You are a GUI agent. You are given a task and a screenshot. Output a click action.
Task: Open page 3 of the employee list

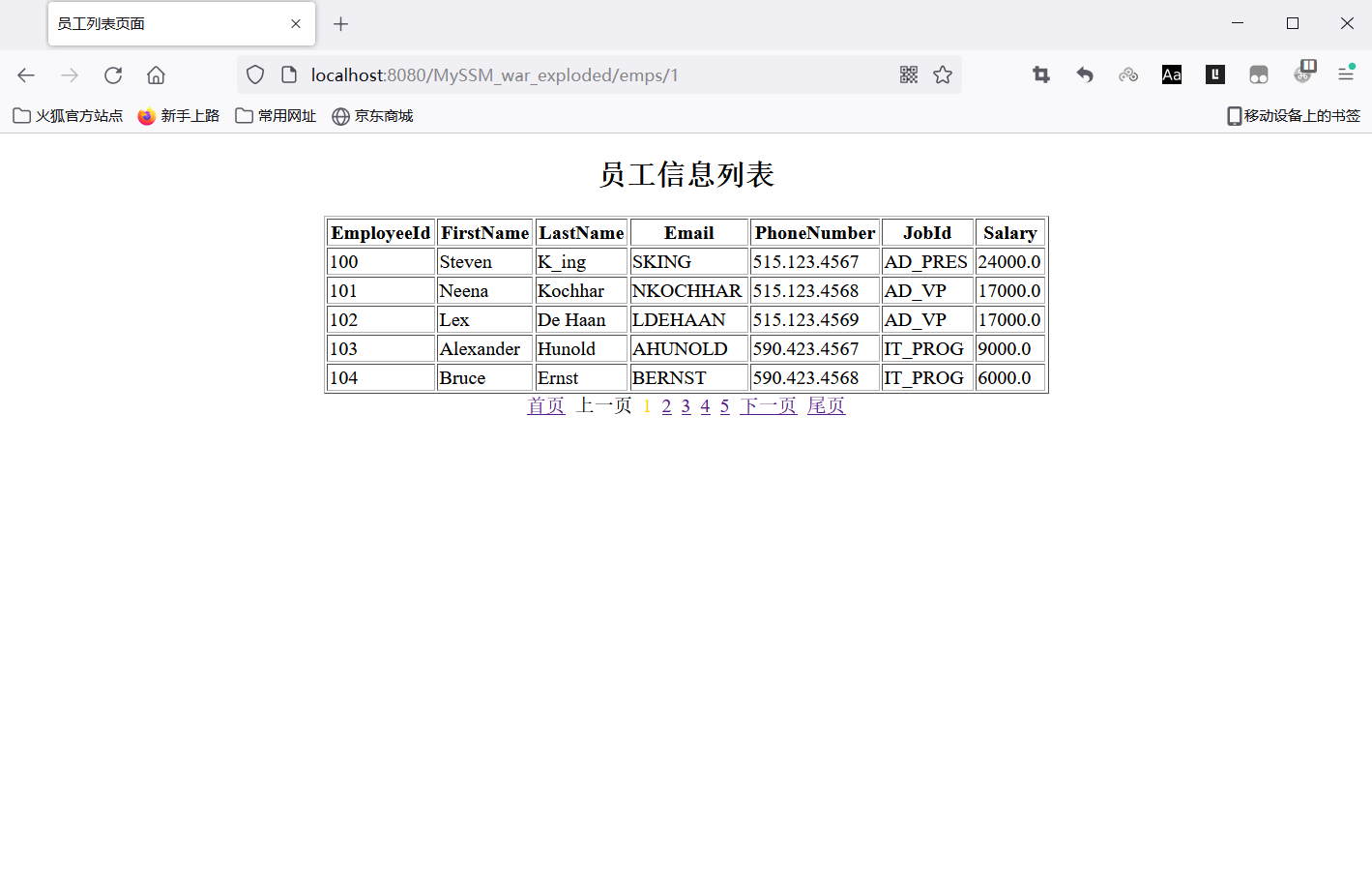[x=686, y=406]
